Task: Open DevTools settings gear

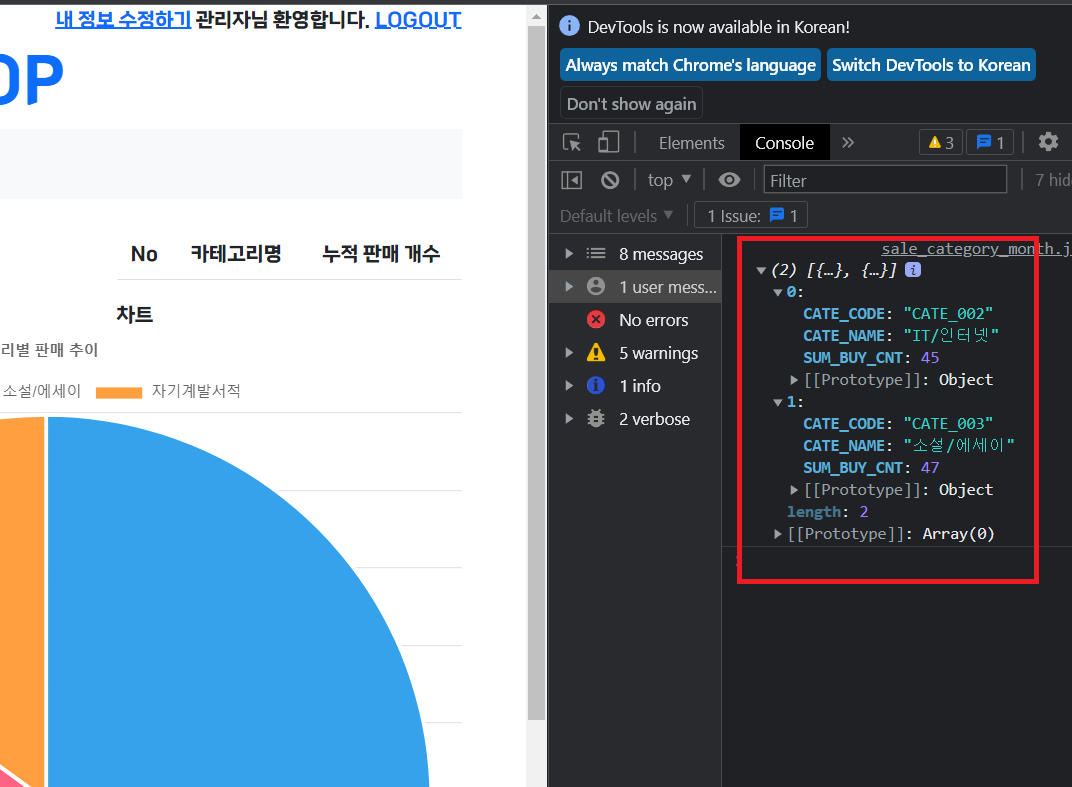Action: pyautogui.click(x=1048, y=142)
